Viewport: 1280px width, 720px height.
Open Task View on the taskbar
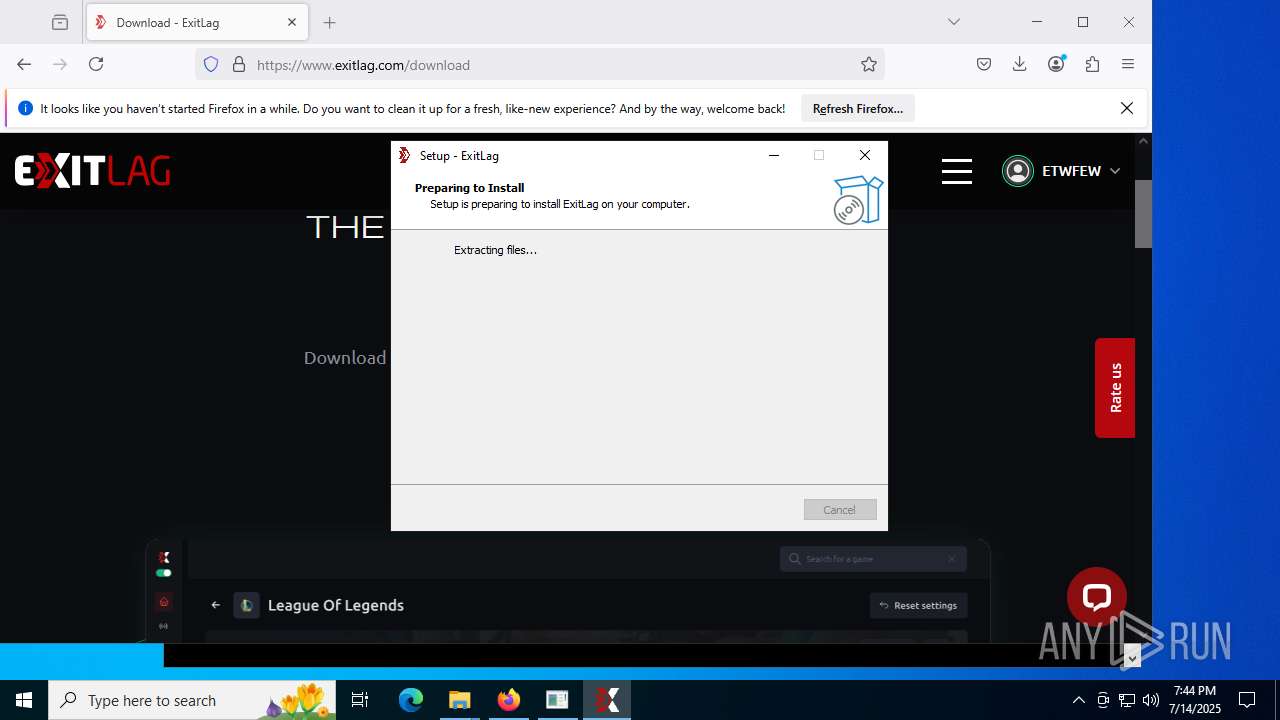tap(360, 700)
